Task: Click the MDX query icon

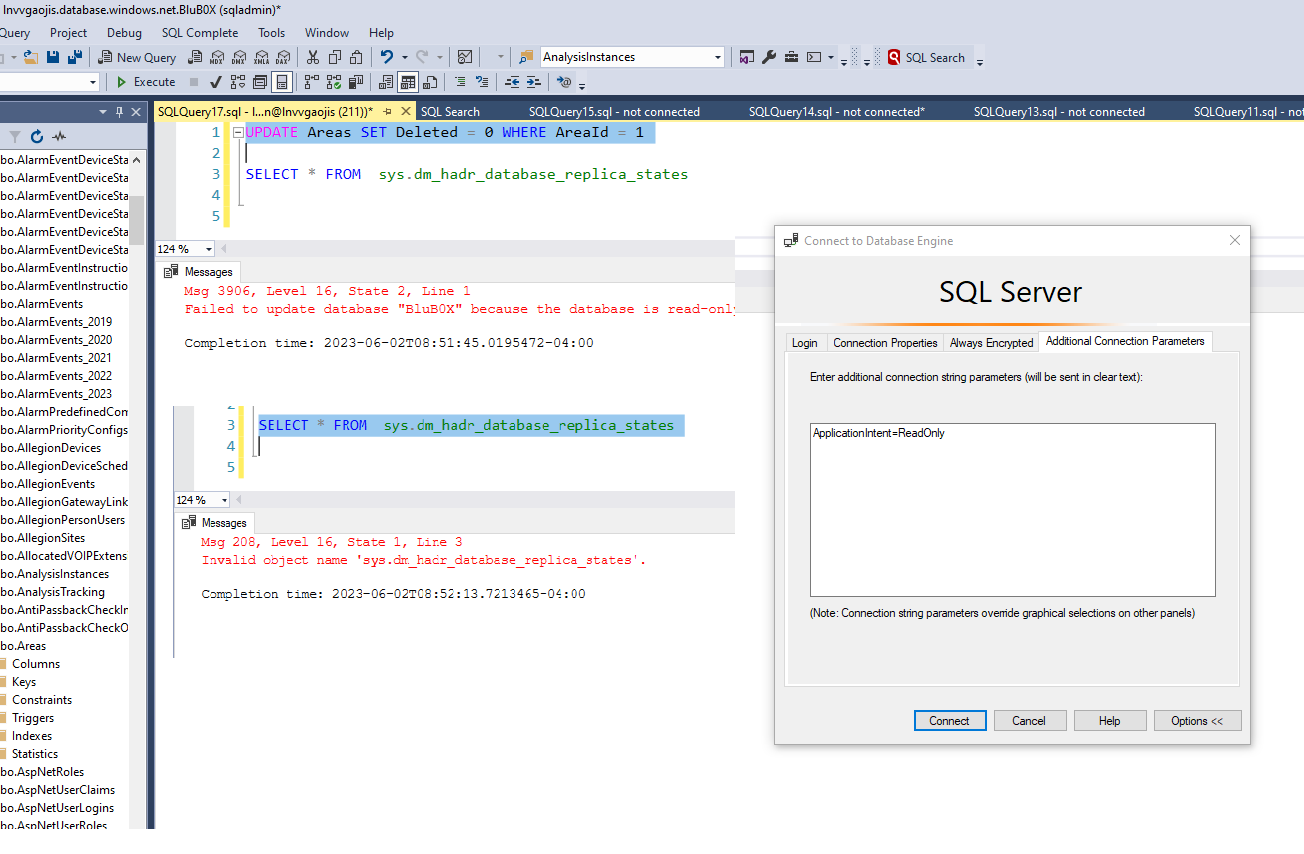Action: pyautogui.click(x=217, y=57)
